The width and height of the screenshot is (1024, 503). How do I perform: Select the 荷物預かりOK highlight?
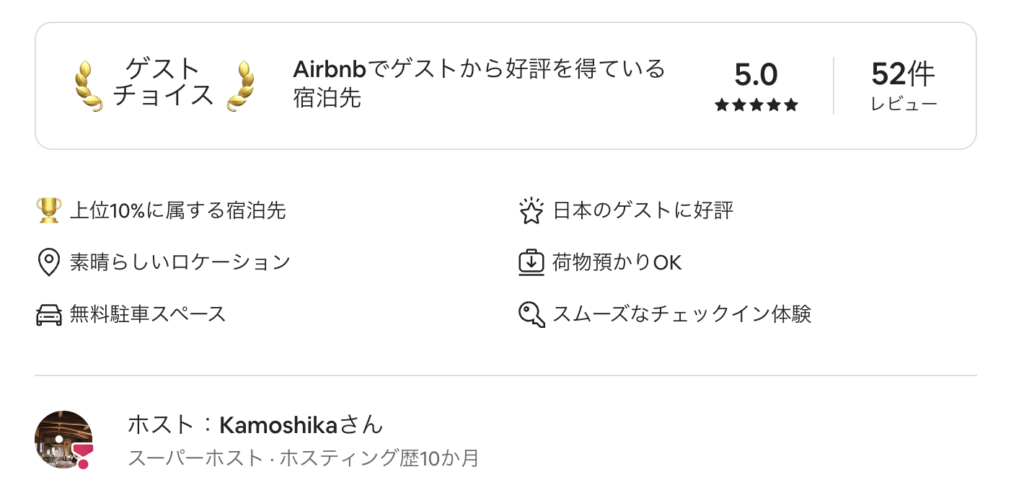point(616,262)
